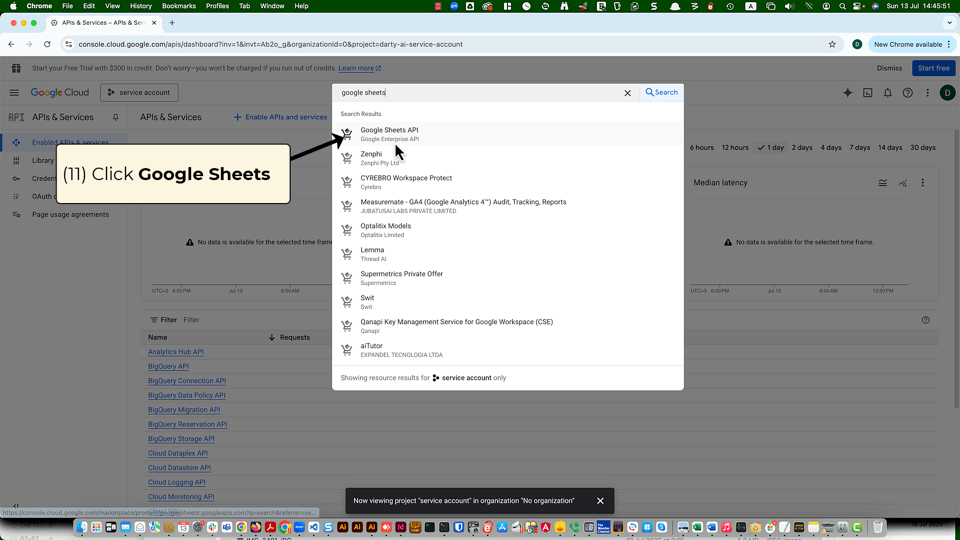Open Cloud Logging API link
The image size is (960, 540).
pos(176,482)
